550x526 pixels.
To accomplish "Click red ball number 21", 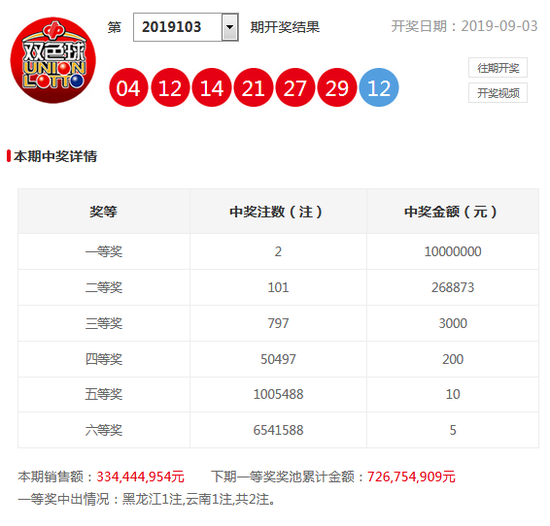I will coord(253,88).
